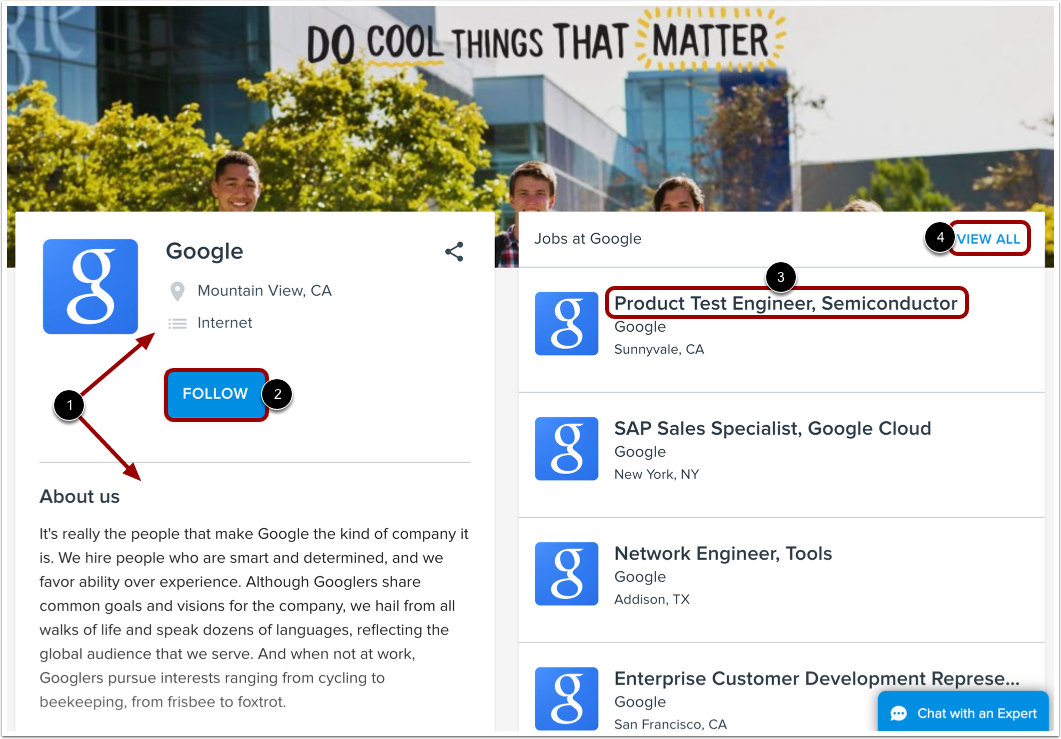Click the Google company name heading
1061x739 pixels.
pos(204,251)
